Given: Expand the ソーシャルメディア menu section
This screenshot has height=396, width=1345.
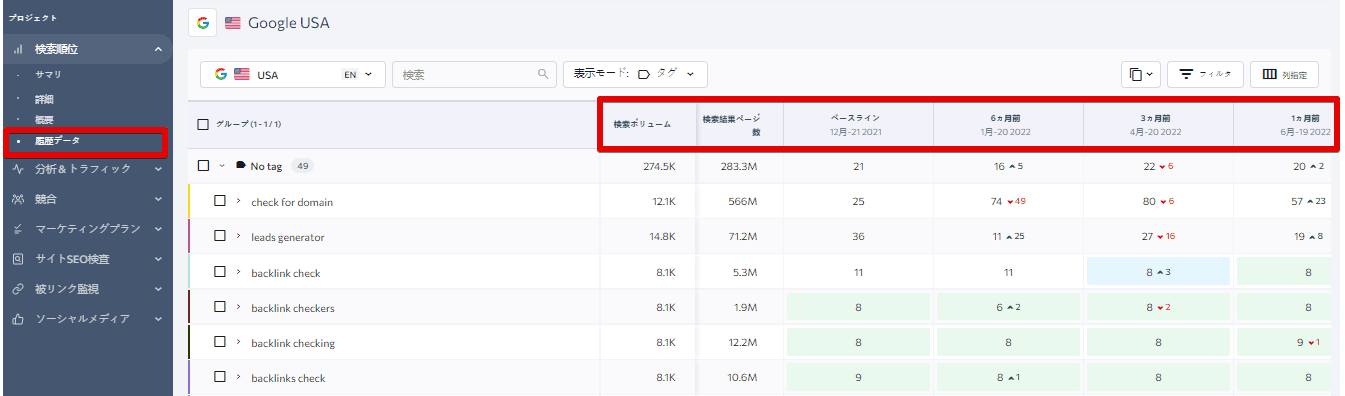Looking at the screenshot, I should tap(158, 319).
